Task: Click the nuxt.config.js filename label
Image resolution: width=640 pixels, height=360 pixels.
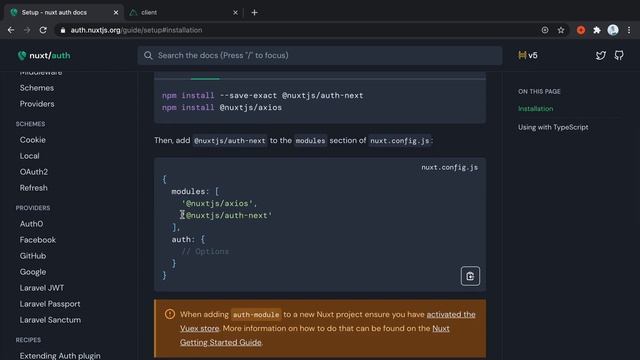Action: pyautogui.click(x=449, y=168)
